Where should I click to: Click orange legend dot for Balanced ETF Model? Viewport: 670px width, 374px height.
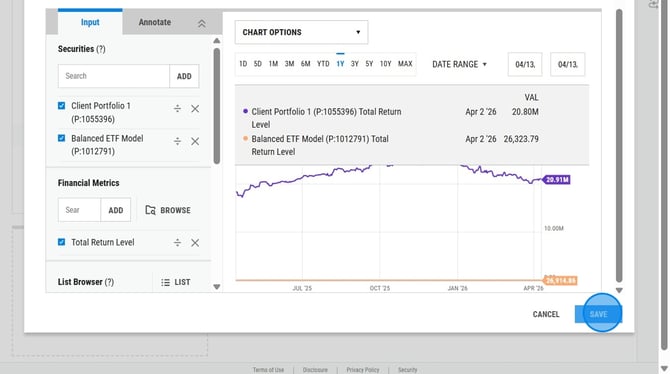(245, 138)
